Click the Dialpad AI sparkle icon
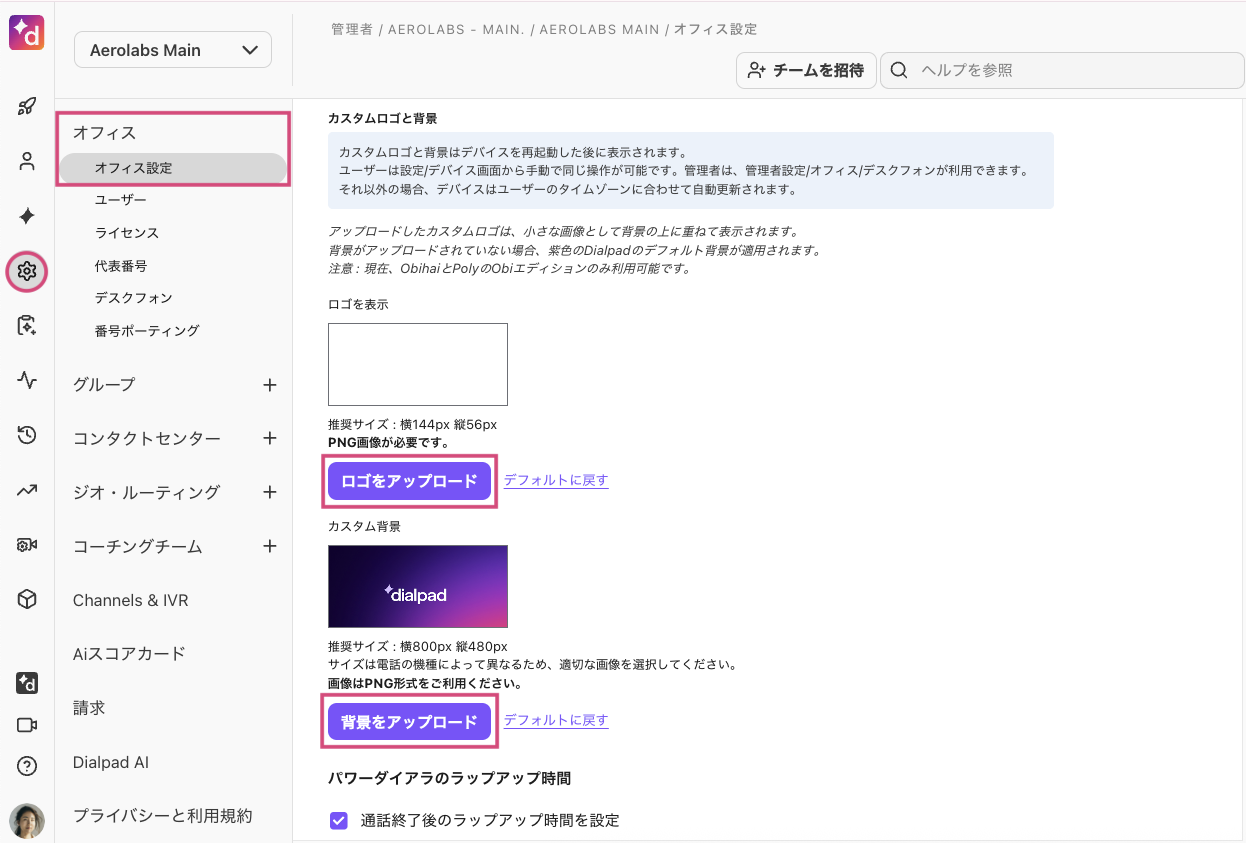The height and width of the screenshot is (843, 1246). (x=27, y=216)
